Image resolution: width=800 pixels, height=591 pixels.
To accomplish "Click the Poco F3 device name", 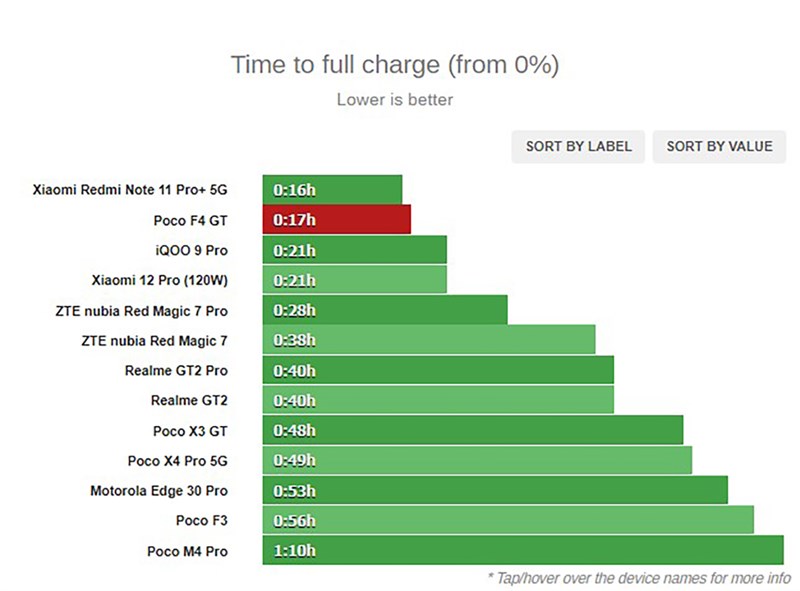I will 201,521.
